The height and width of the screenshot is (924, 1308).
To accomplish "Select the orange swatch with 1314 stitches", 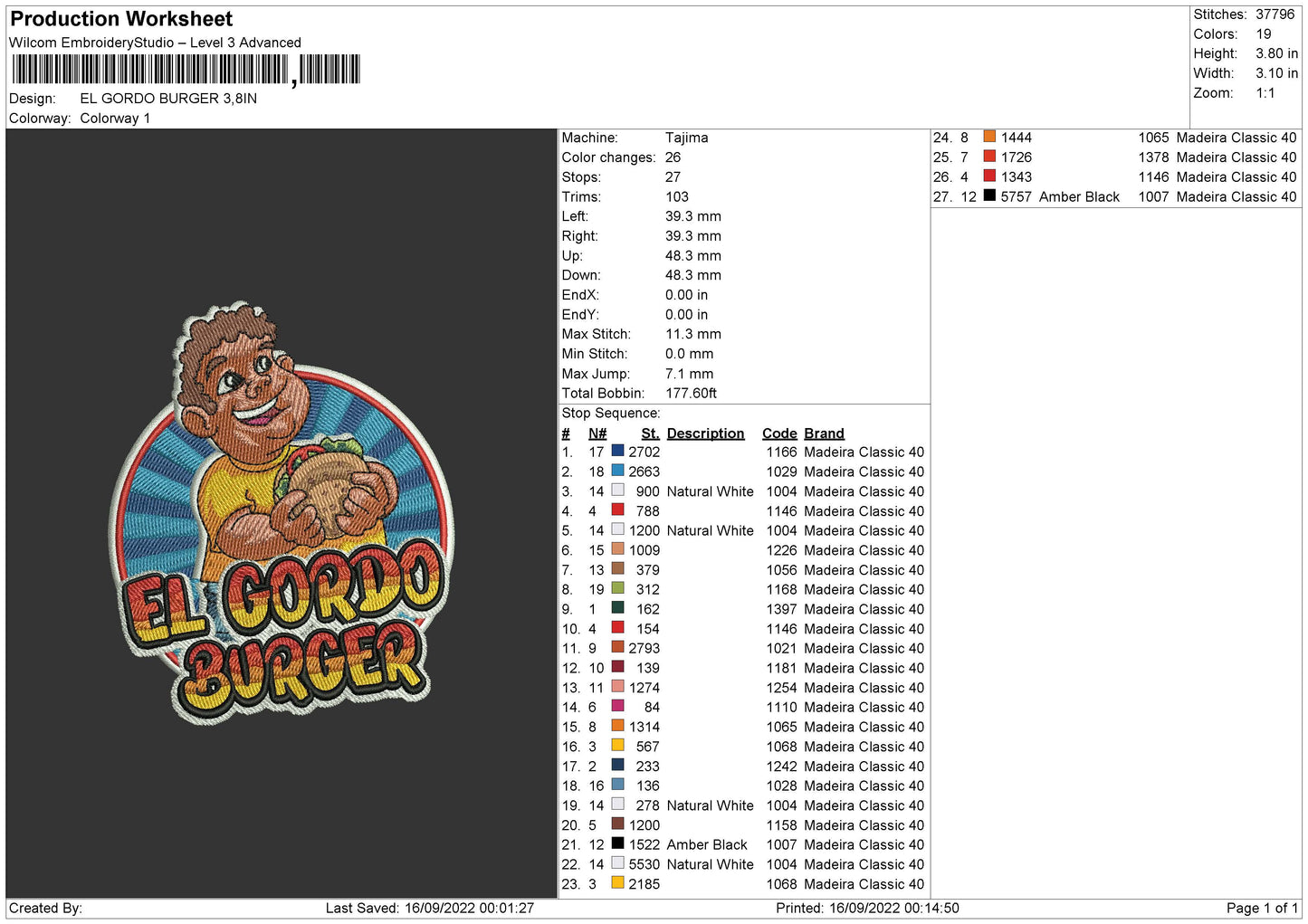I will (x=617, y=726).
